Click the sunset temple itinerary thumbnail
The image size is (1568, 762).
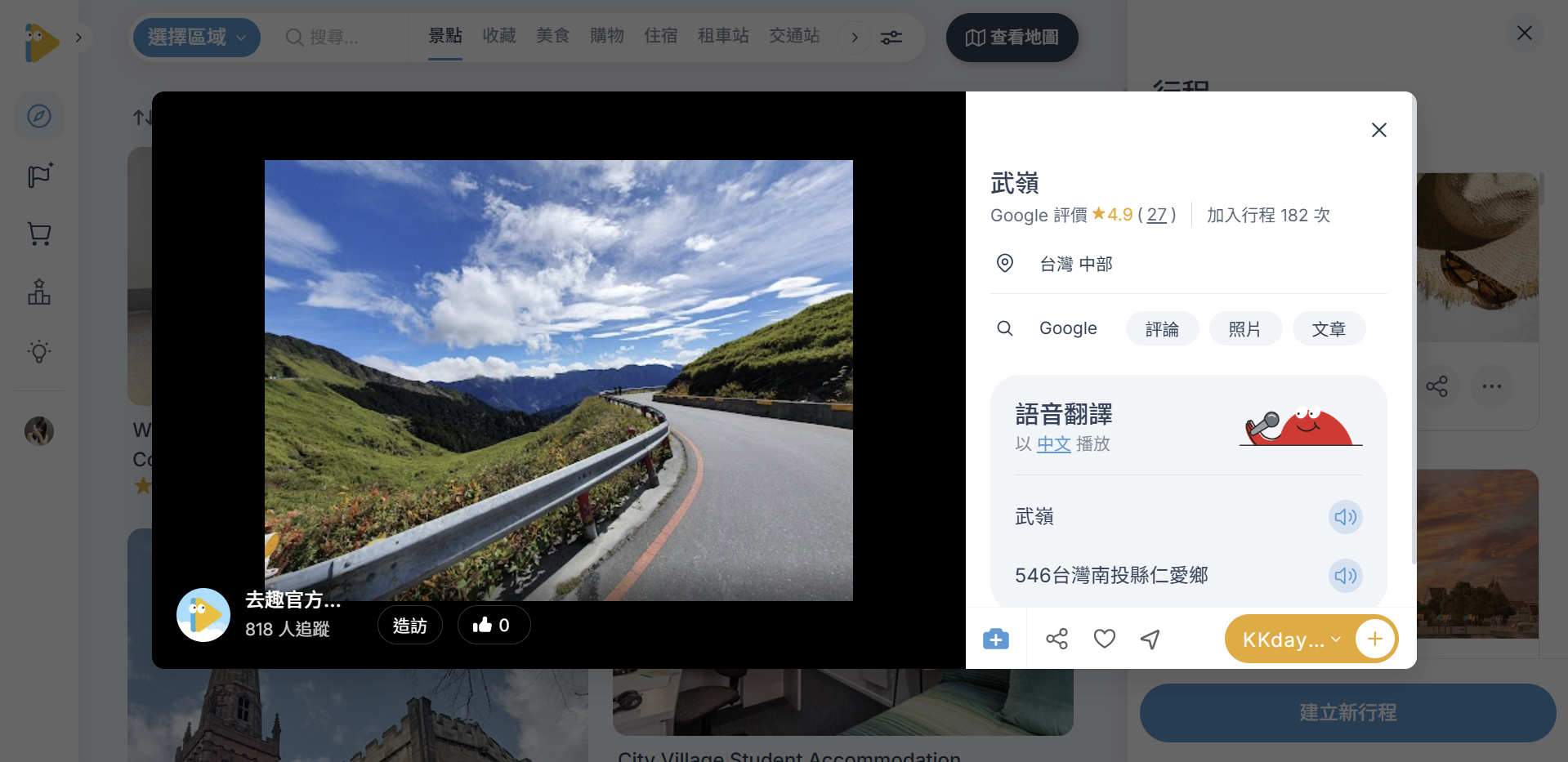pyautogui.click(x=1477, y=554)
